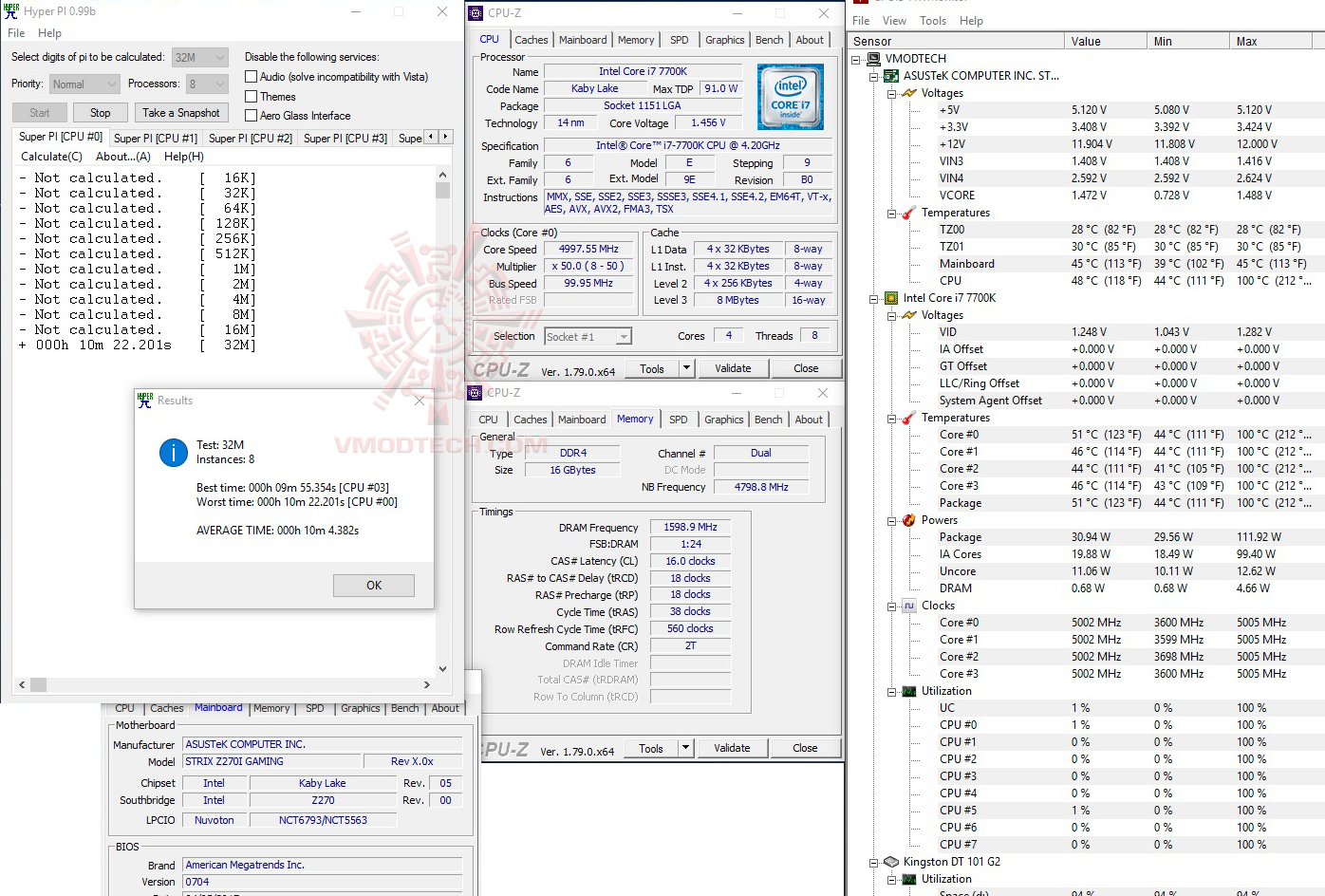Click the Voltages icon under Intel Core i7 7700K

tap(908, 315)
